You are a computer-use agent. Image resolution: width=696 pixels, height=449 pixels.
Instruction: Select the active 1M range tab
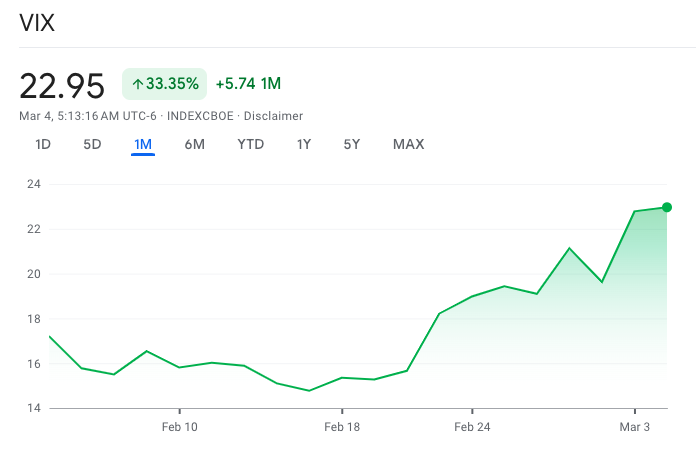coord(143,144)
